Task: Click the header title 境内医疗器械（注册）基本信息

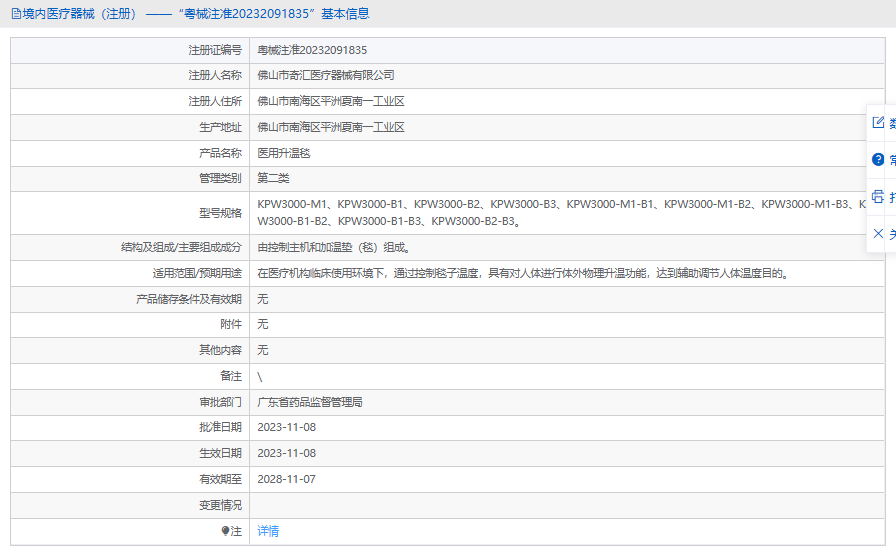Action: (x=196, y=14)
